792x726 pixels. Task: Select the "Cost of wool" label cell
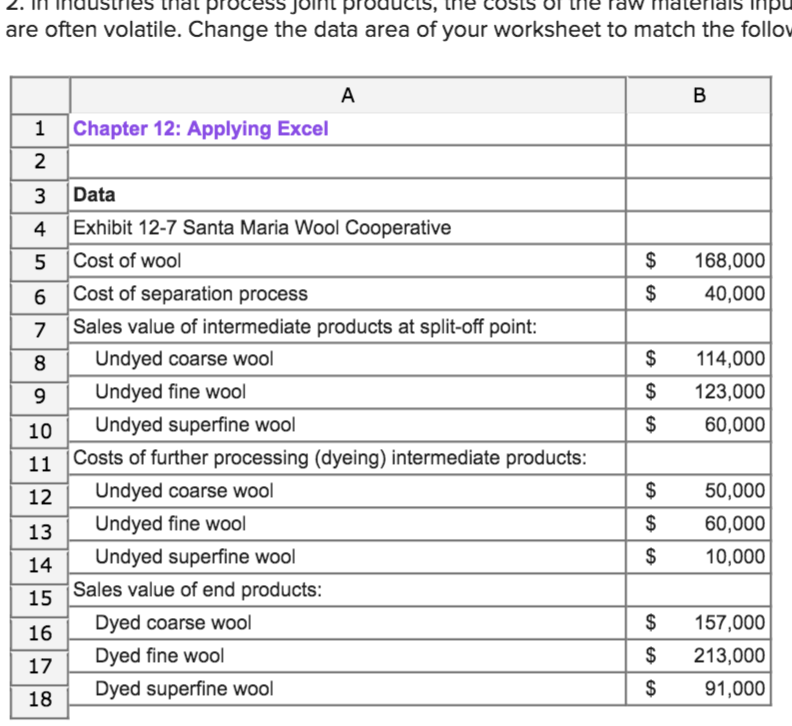coord(348,261)
